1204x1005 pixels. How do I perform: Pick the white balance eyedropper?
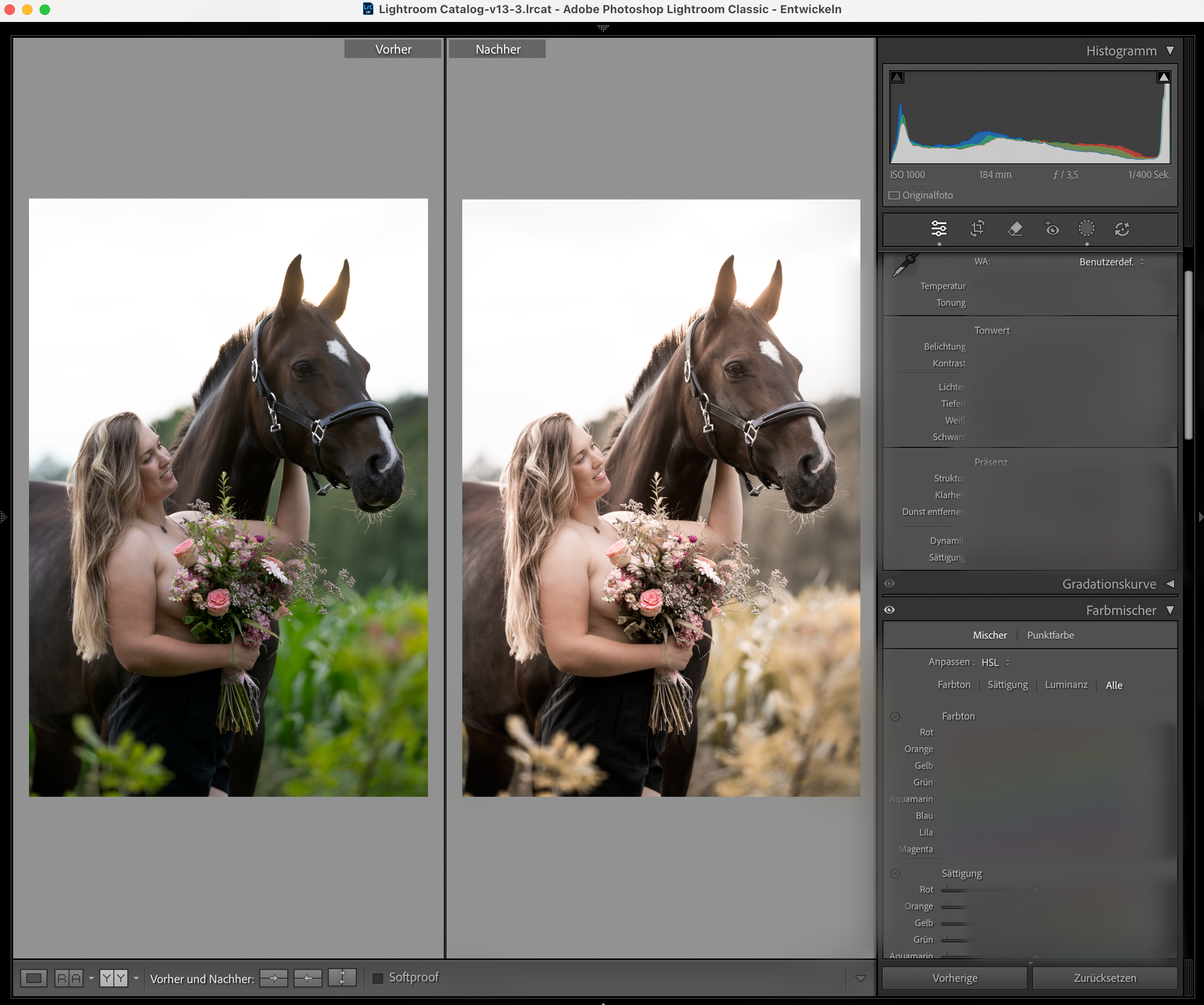(905, 265)
